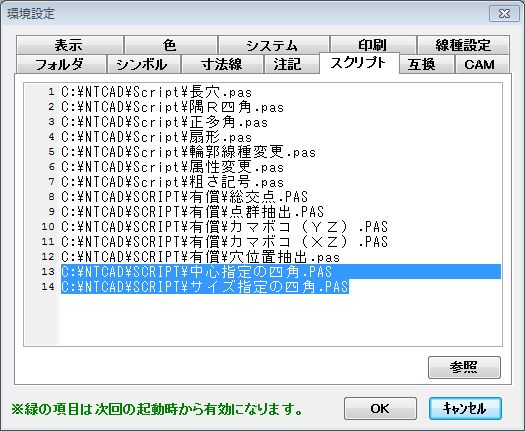
Task: Switch to the CAM tab
Action: [x=481, y=64]
